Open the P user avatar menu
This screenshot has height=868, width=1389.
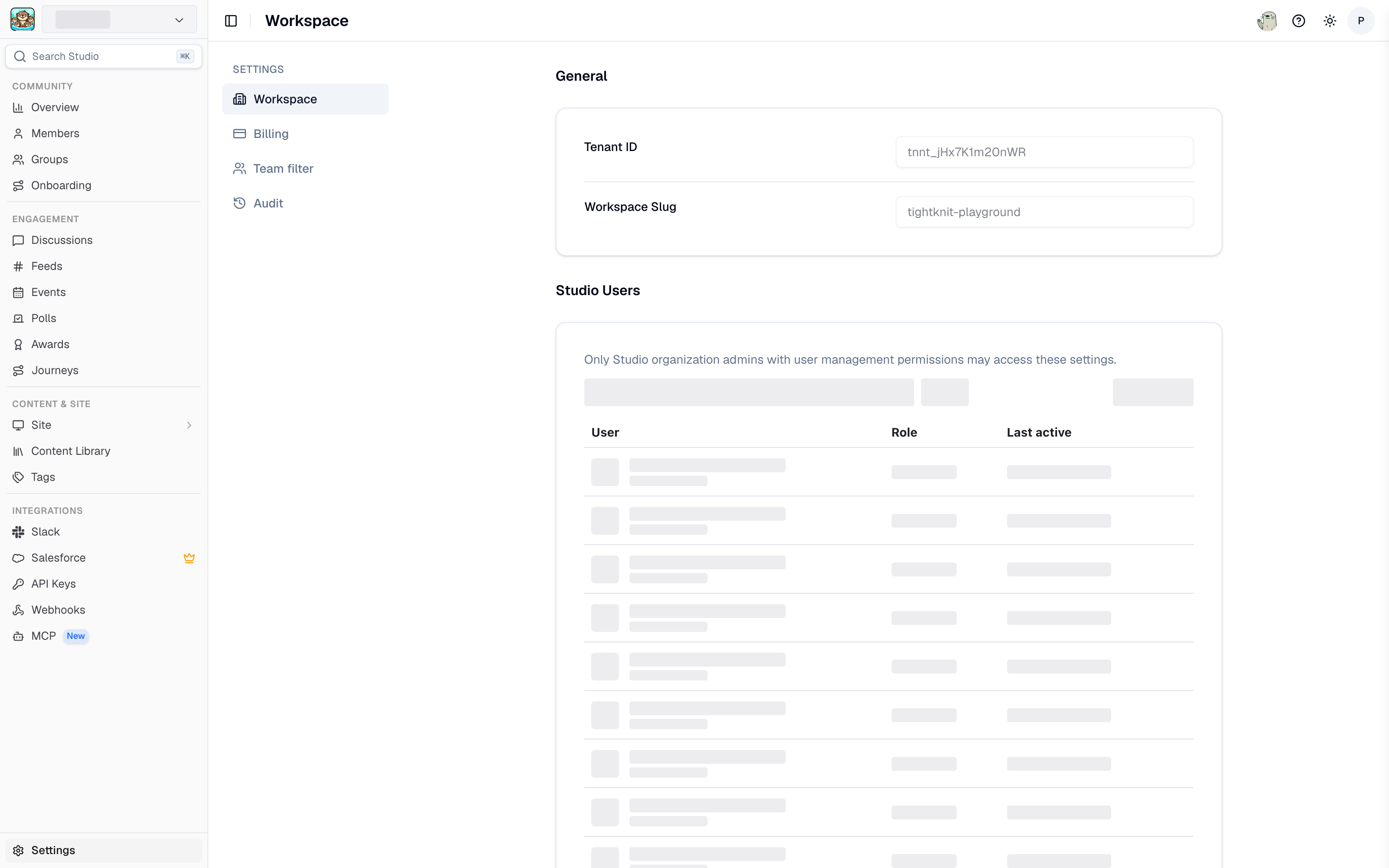click(x=1361, y=21)
